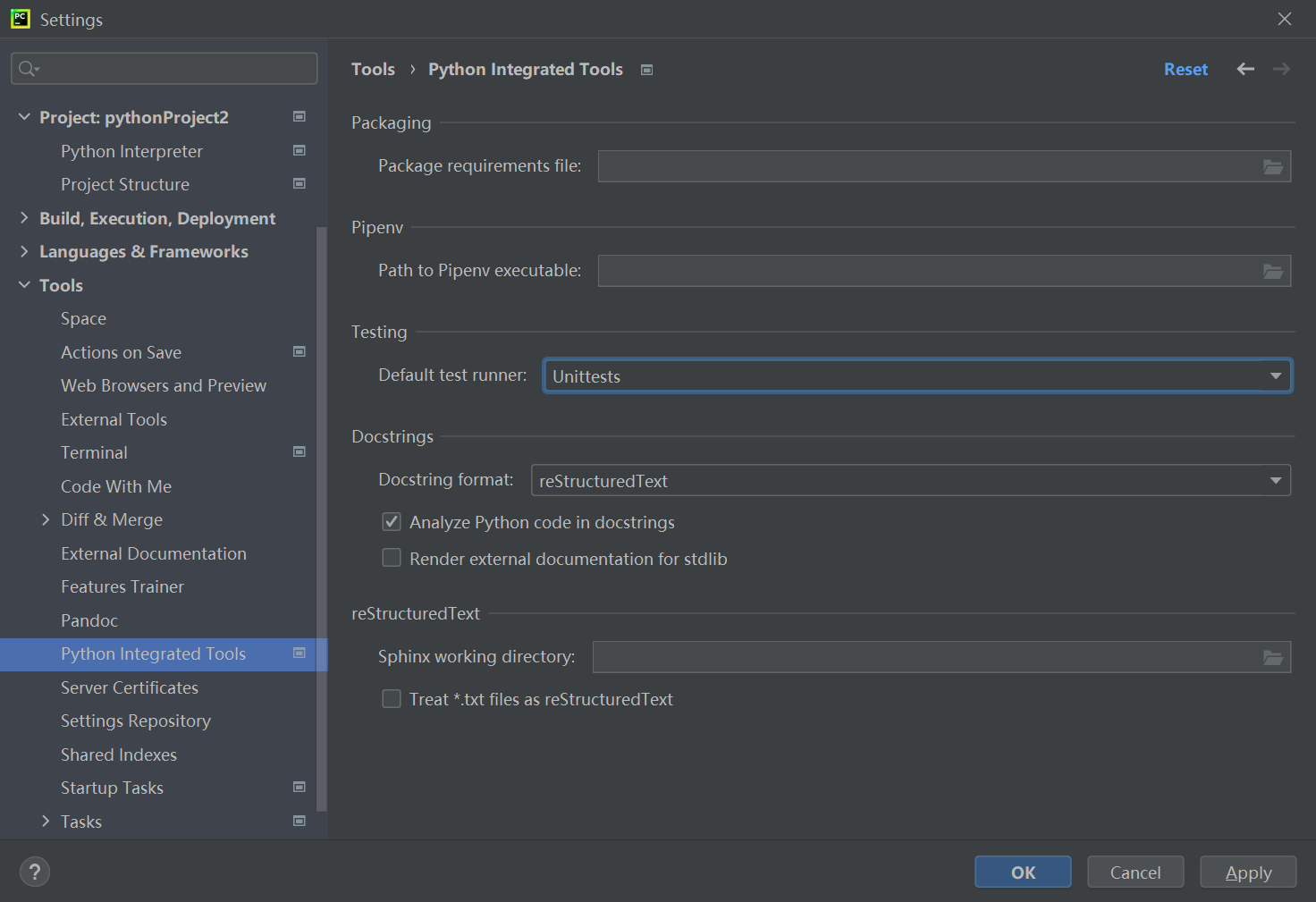This screenshot has height=902, width=1316.
Task: Browse for package requirements file folder icon
Action: coord(1273,166)
